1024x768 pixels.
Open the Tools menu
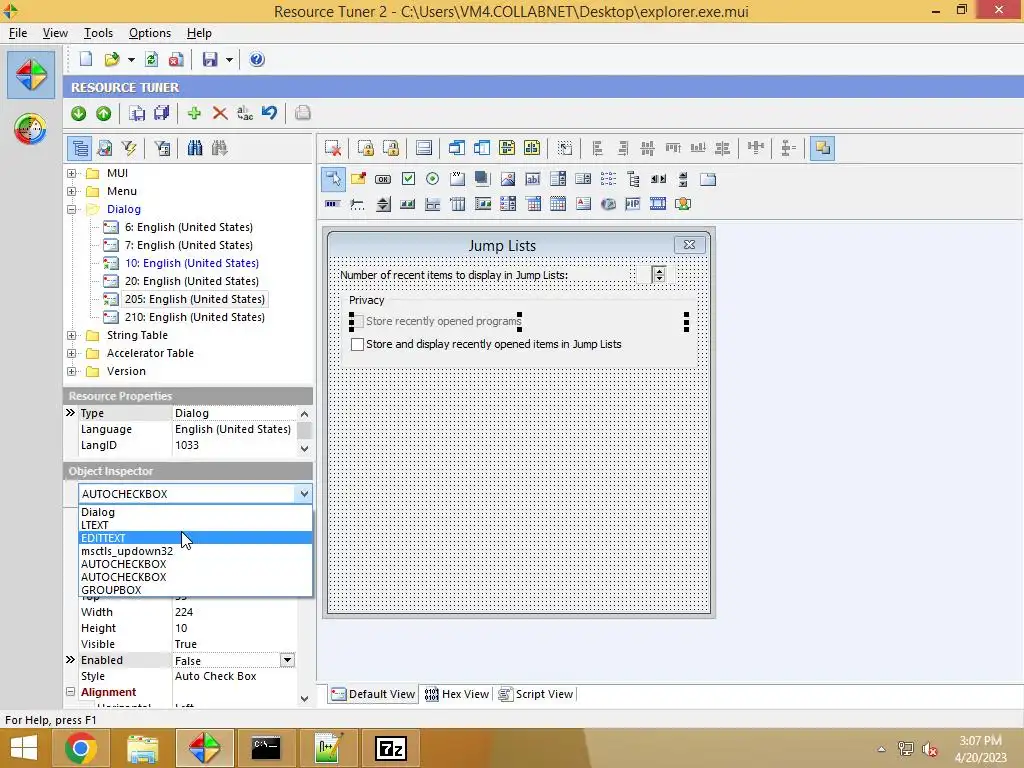tap(99, 33)
